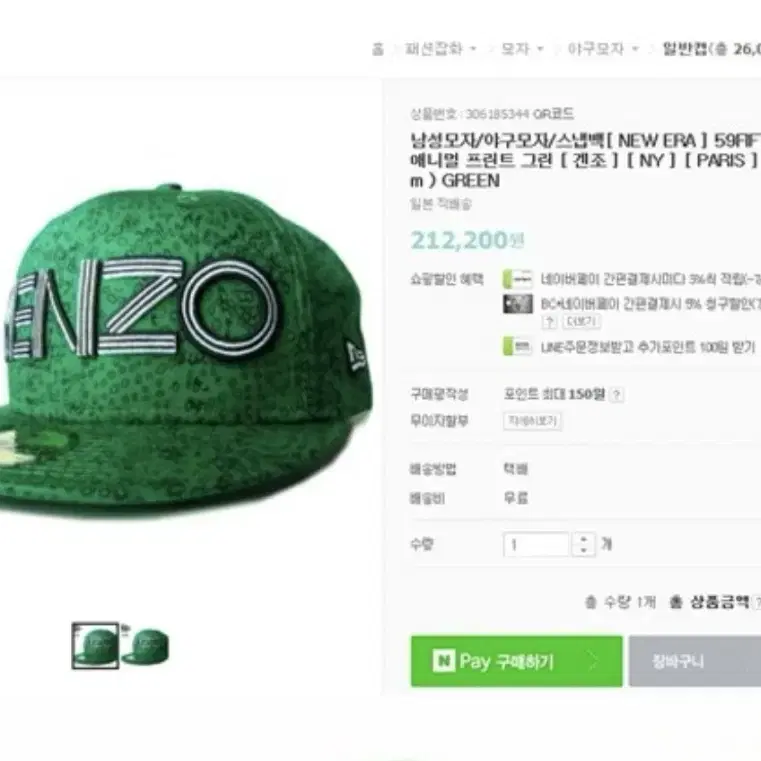
Task: Open the question mark help for points
Action: [x=616, y=395]
